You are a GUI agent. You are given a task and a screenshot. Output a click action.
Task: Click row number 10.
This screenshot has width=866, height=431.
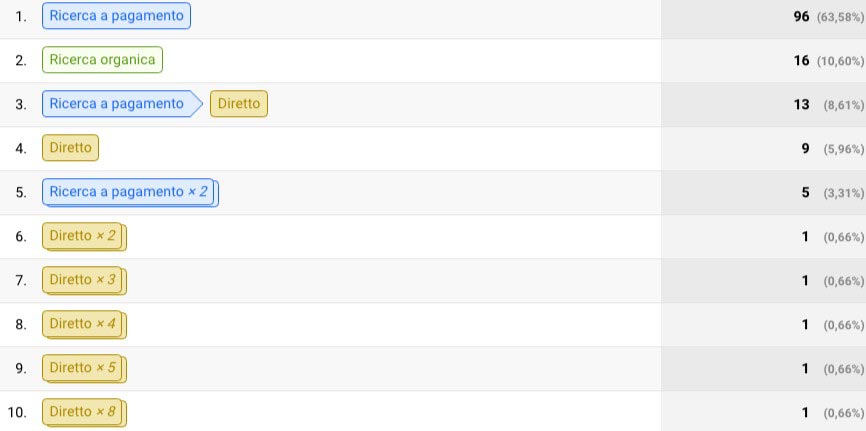(x=17, y=413)
